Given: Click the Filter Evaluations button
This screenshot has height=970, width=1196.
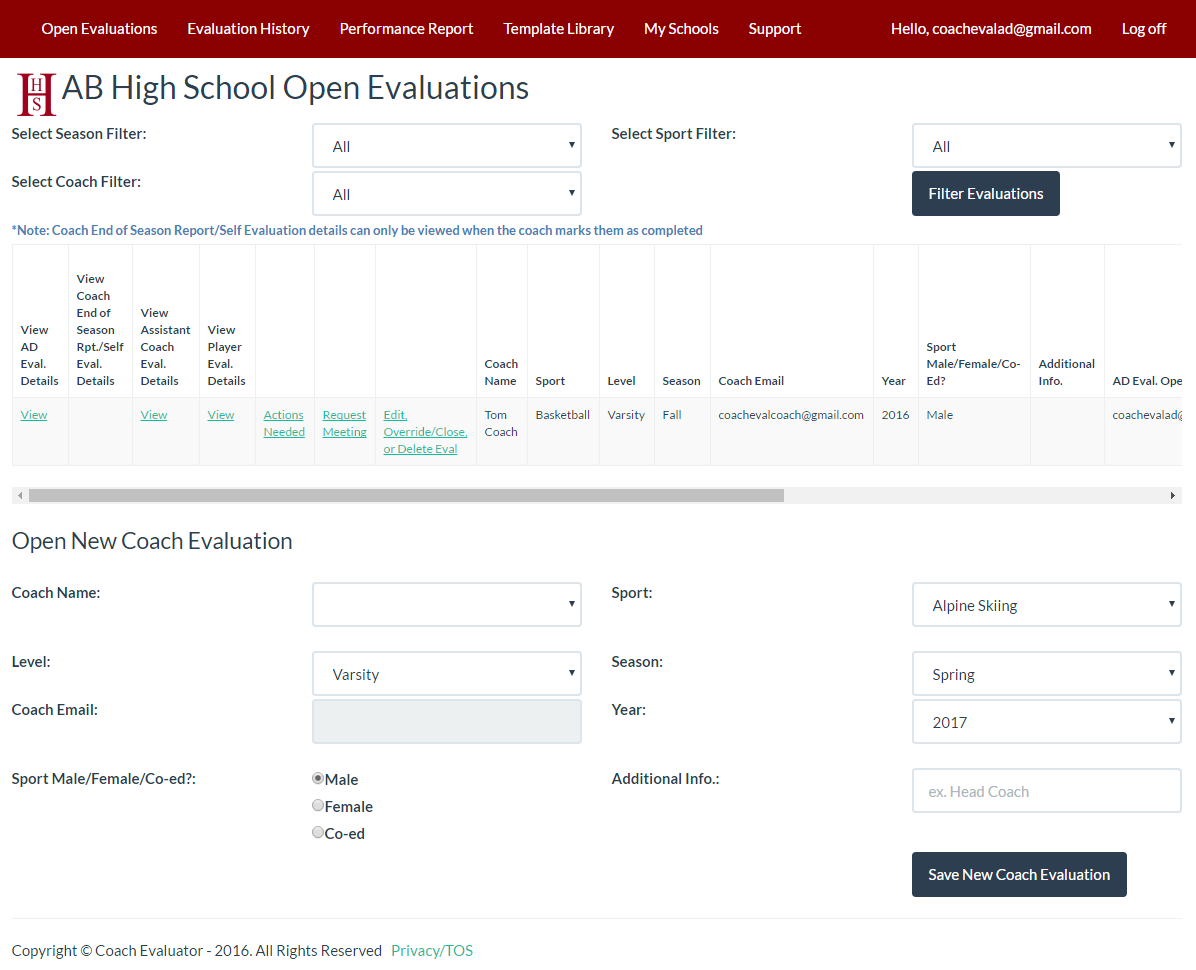Looking at the screenshot, I should 985,194.
